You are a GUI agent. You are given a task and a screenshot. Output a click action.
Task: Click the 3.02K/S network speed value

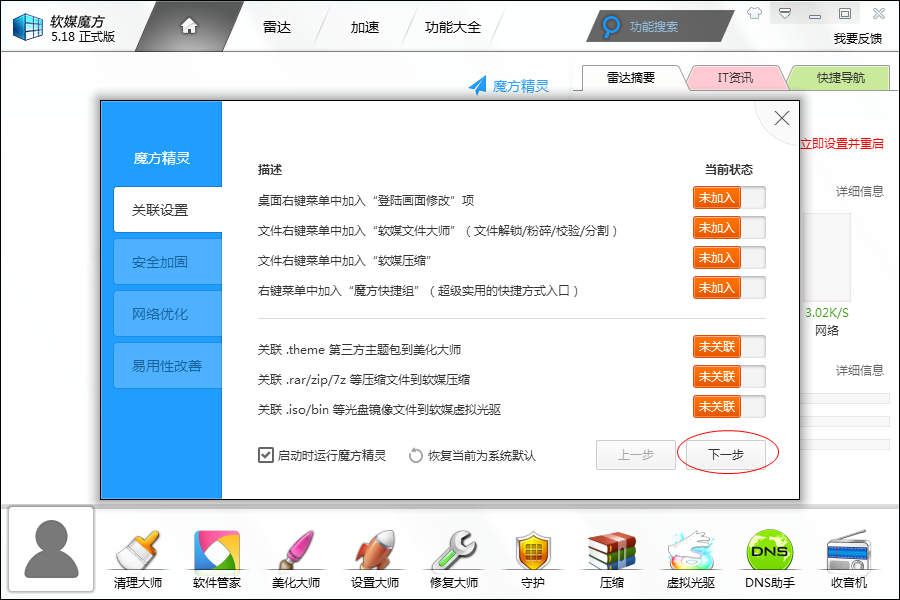827,312
